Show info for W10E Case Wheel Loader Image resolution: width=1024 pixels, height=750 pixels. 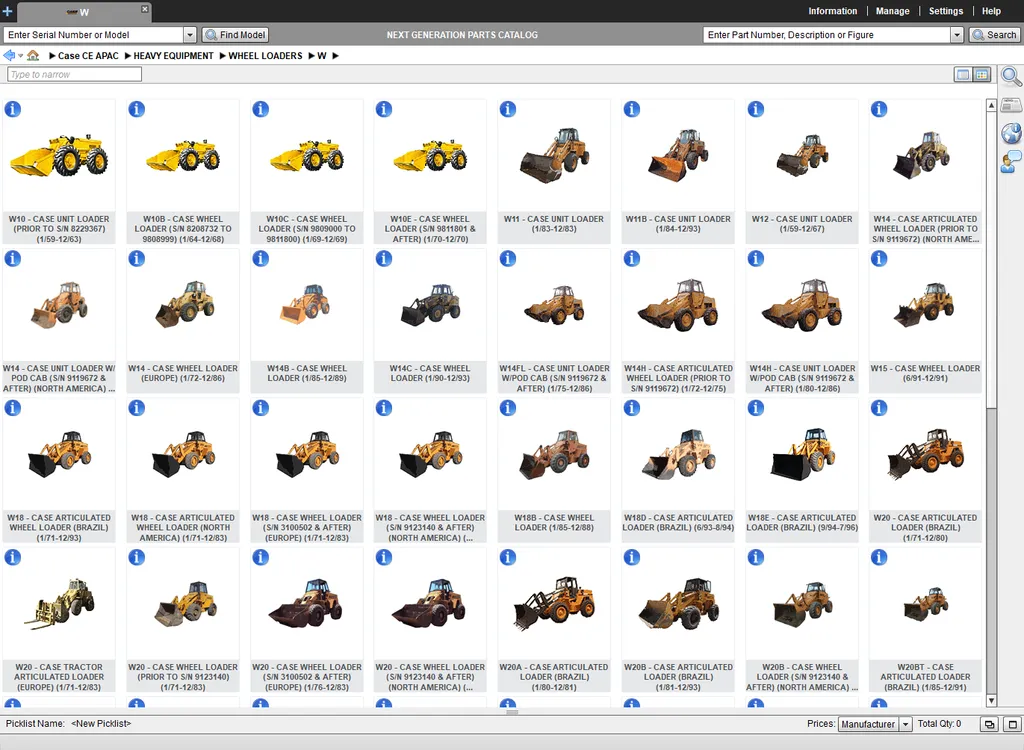(x=384, y=109)
